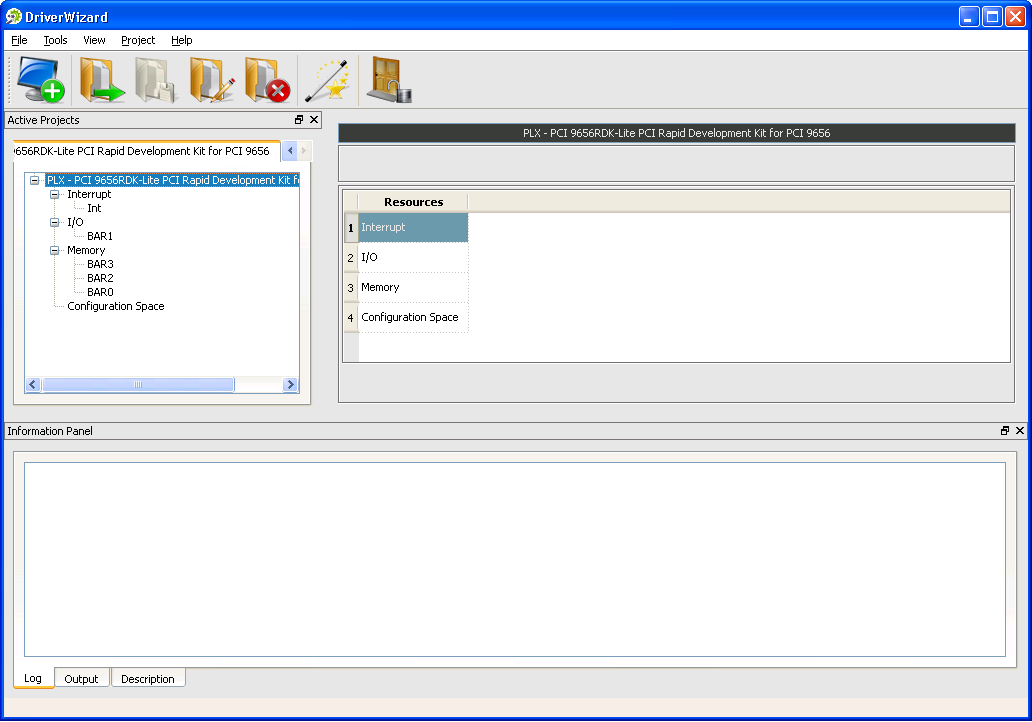Switch to the Log tab
The image size is (1032, 722).
click(33, 678)
